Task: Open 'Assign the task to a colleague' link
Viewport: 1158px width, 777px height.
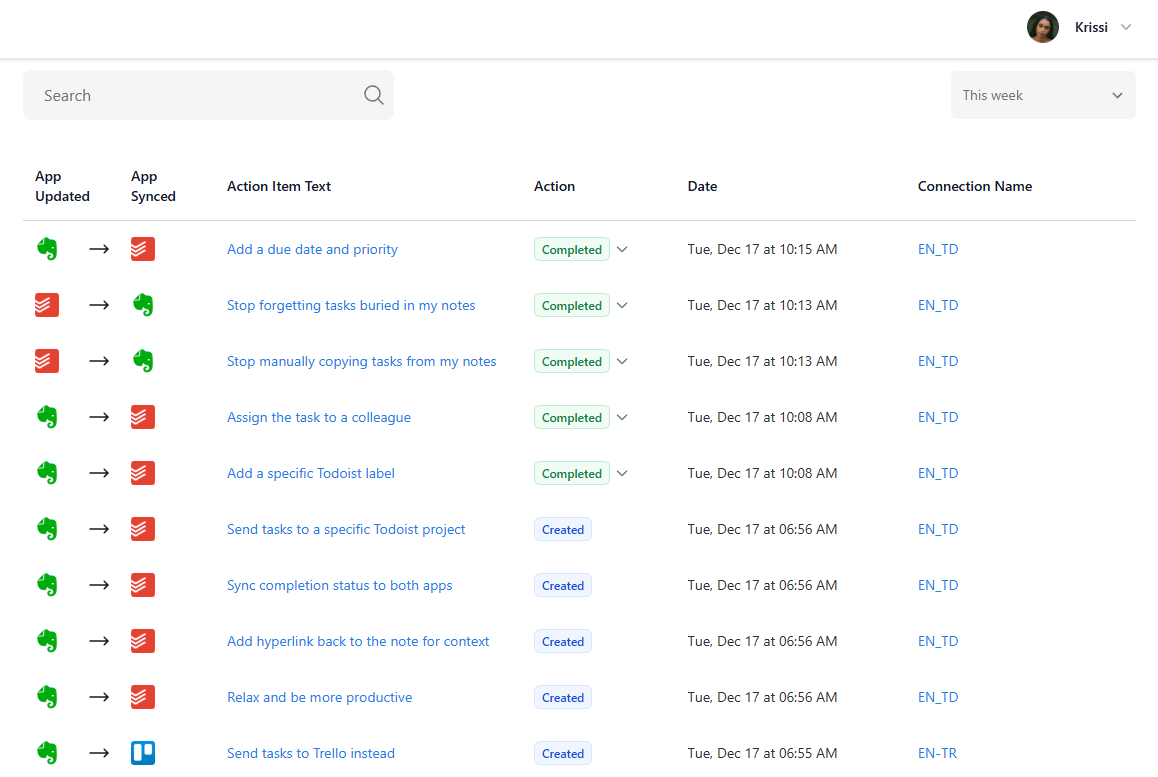Action: tap(318, 417)
